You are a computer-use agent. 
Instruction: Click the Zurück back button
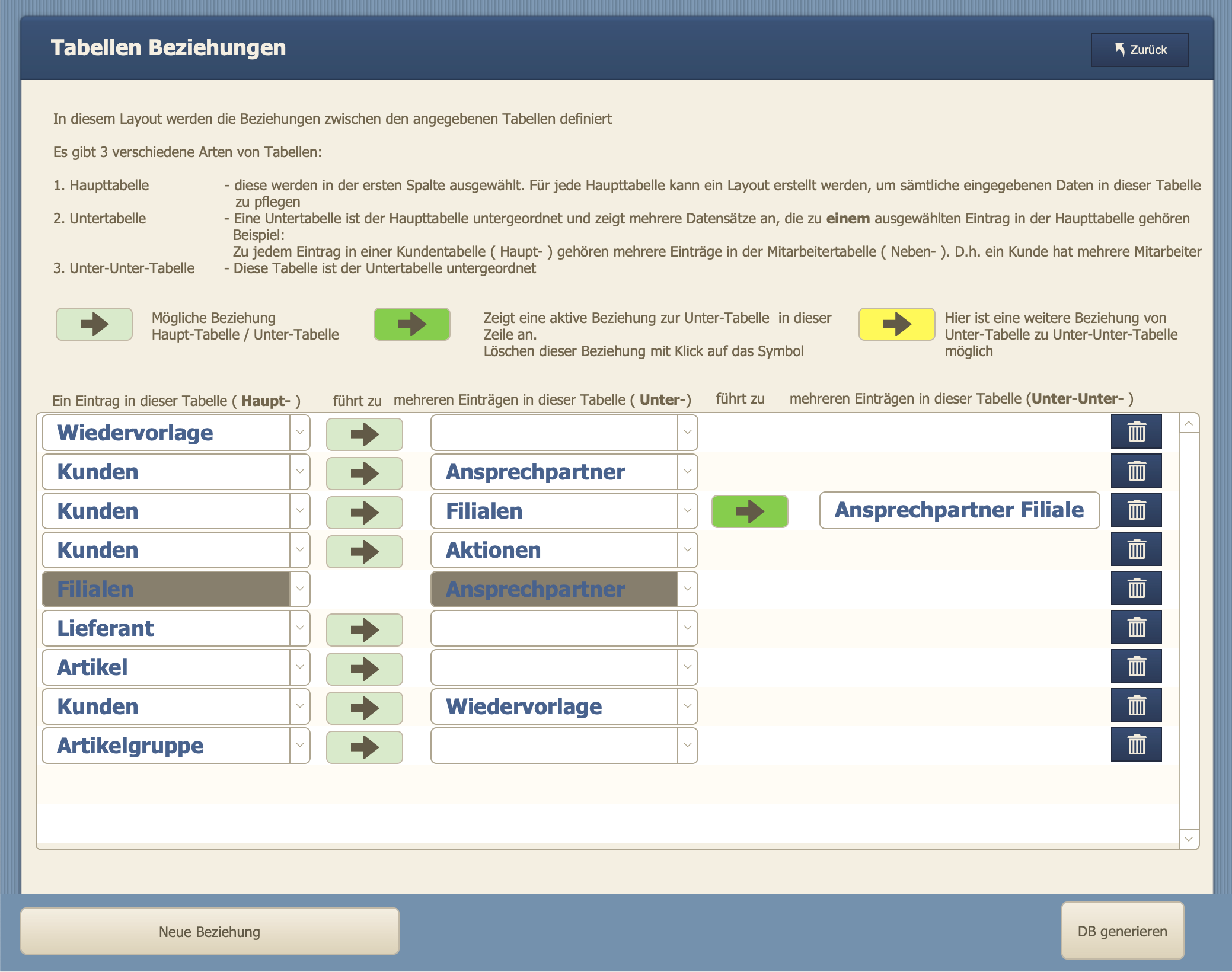click(1140, 50)
